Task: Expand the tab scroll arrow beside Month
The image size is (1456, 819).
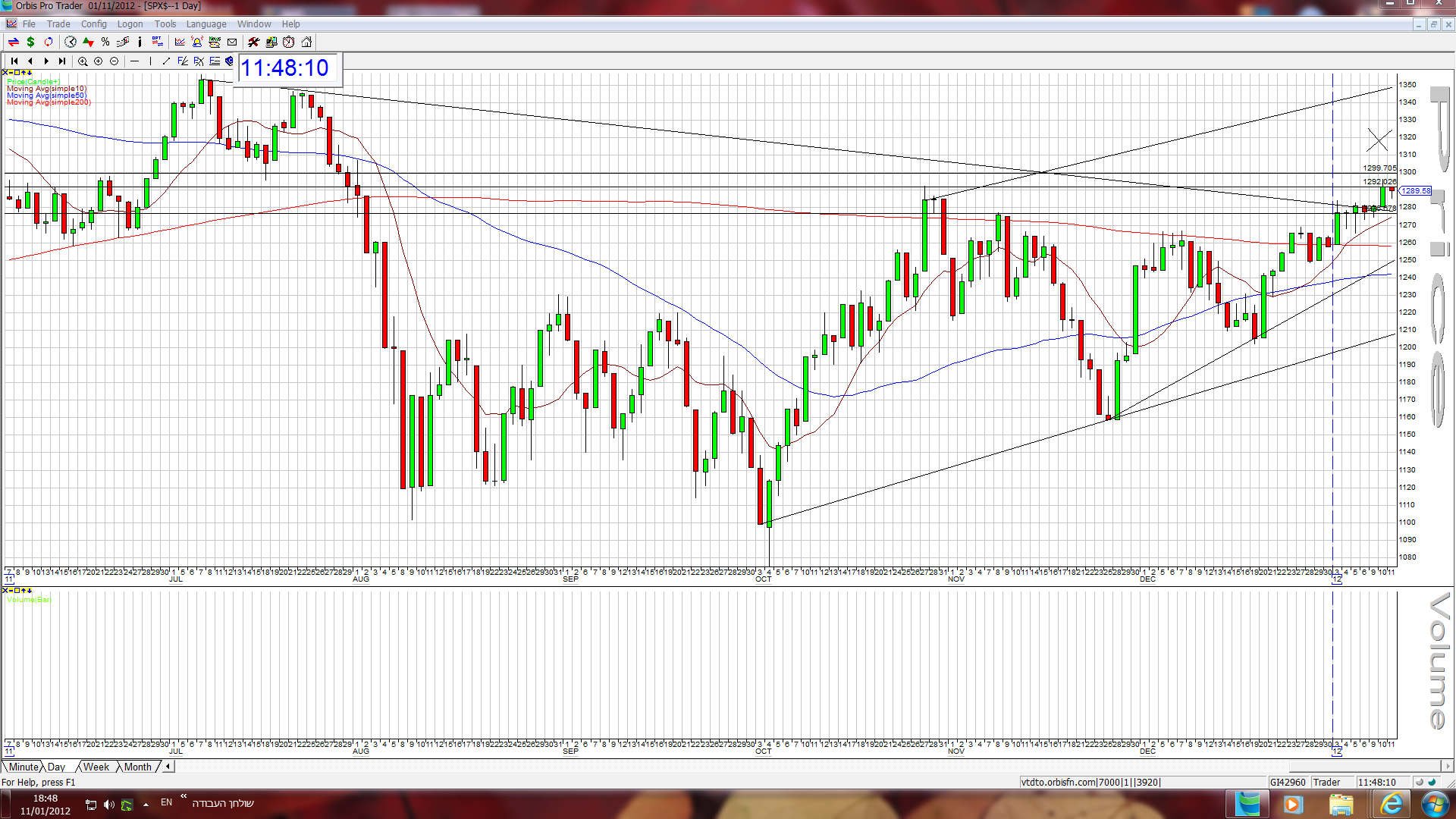Action: [x=168, y=767]
